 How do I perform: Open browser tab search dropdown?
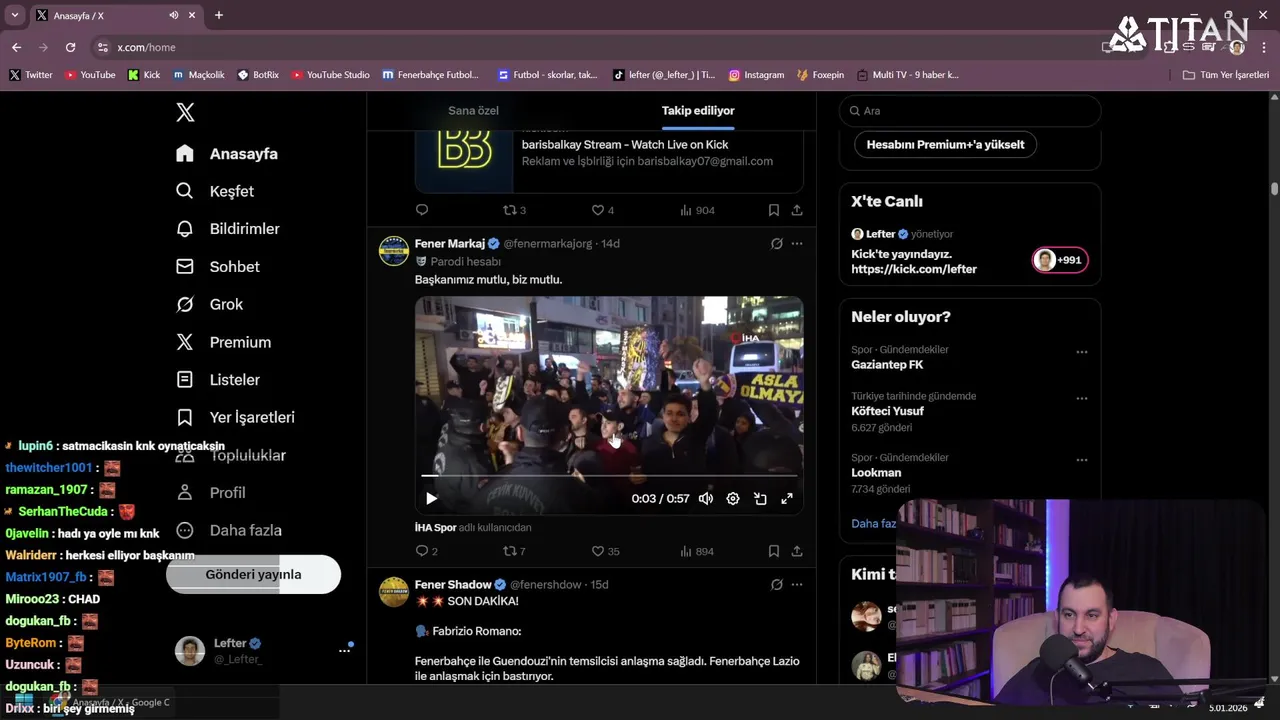click(x=14, y=15)
